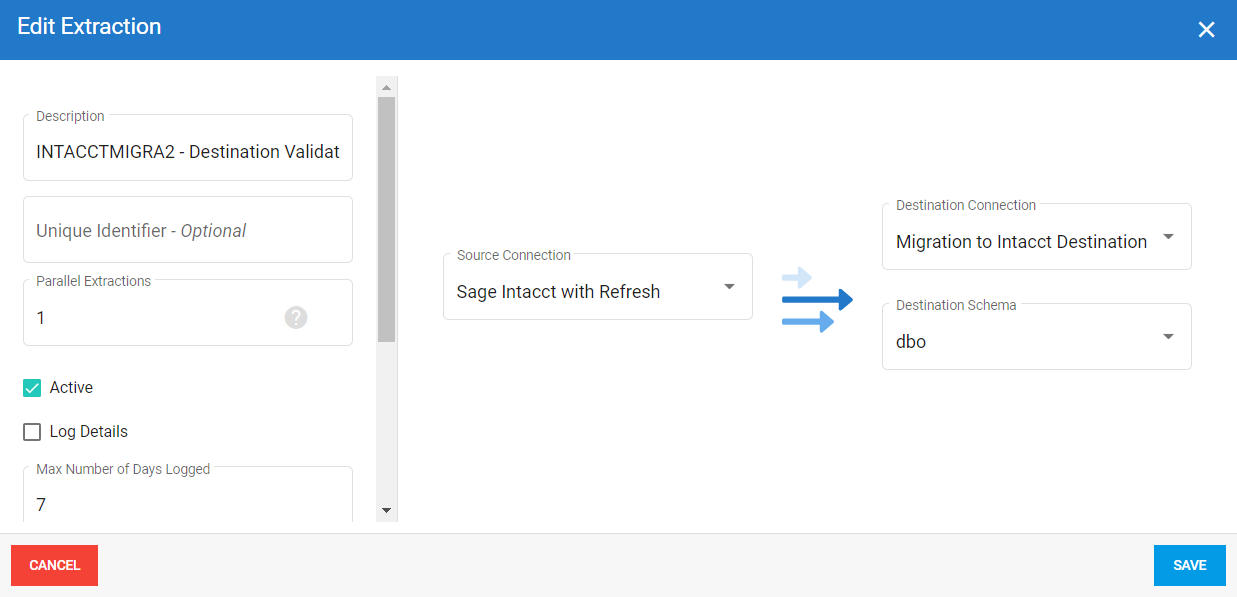Enable the Log Details checkbox
Screen dimensions: 1237x597
click(32, 432)
